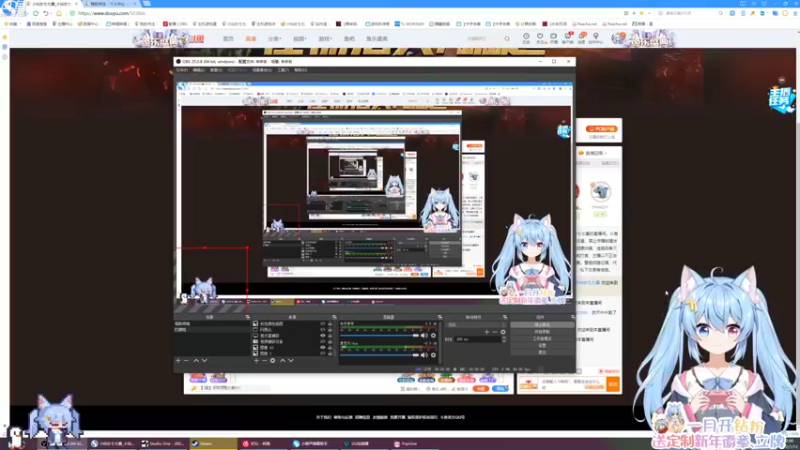This screenshot has height=450, width=800.
Task: Mute desktop audio speaker in mixer
Action: 424,336
